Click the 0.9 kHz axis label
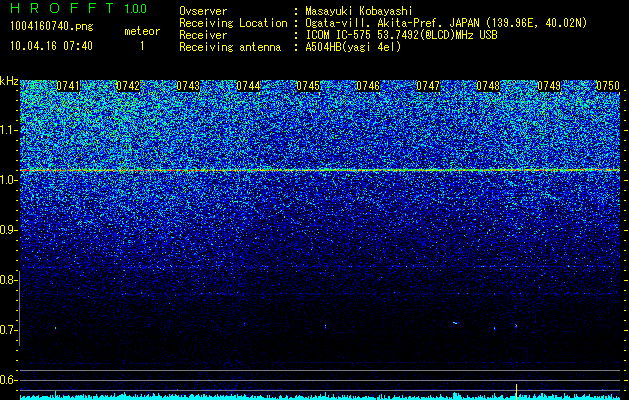This screenshot has width=629, height=400. 8,230
